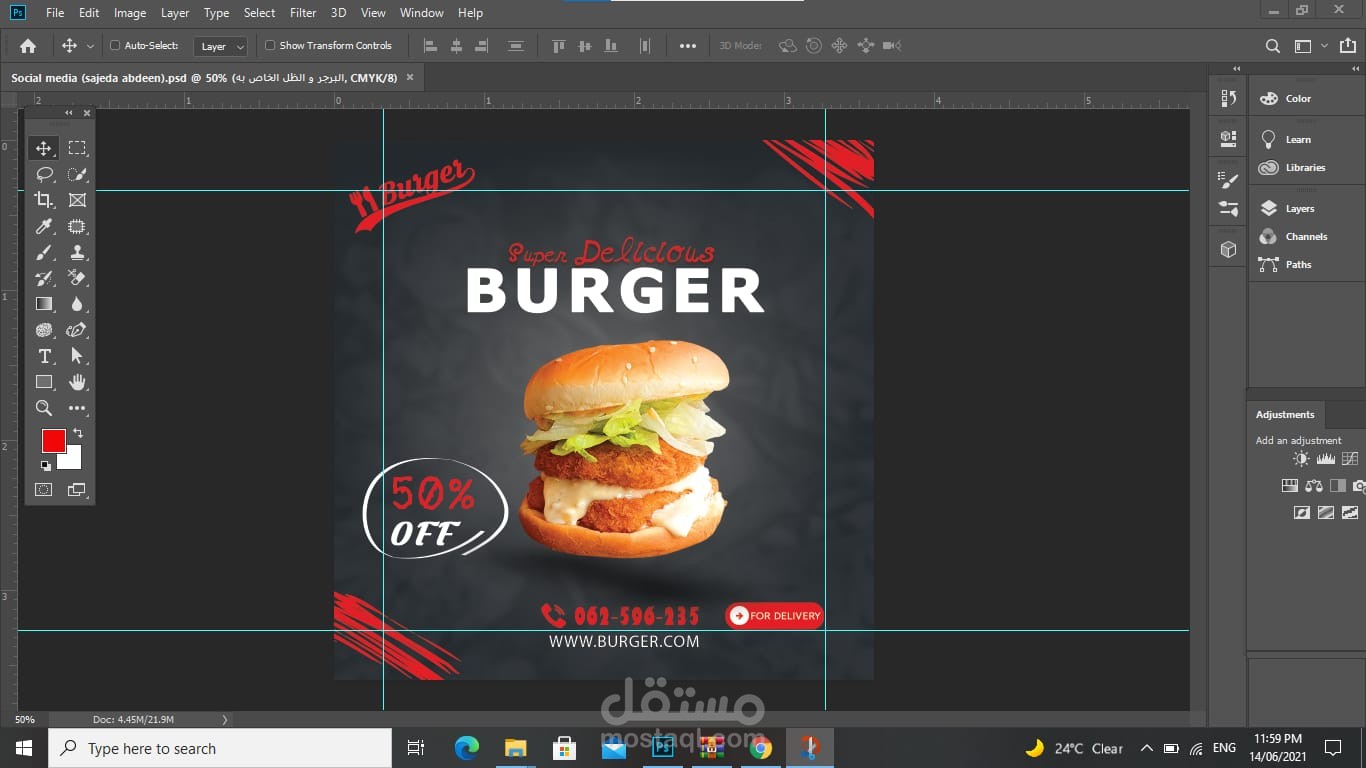Open the Layer menu

coord(175,13)
